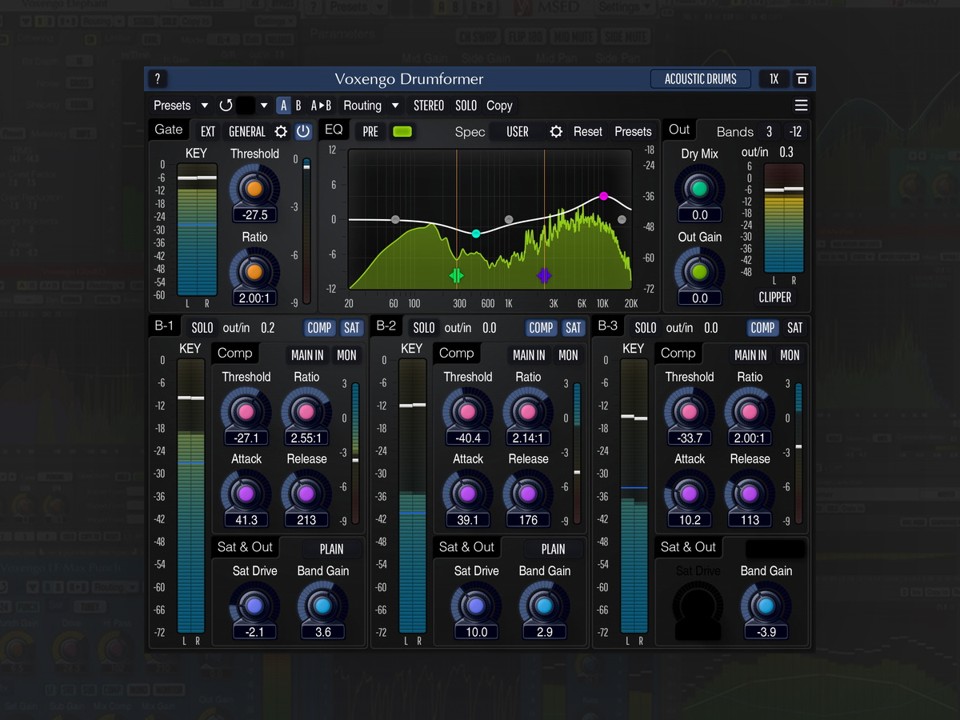The image size is (960, 720).
Task: Open the EQ Spec settings gear
Action: (556, 132)
